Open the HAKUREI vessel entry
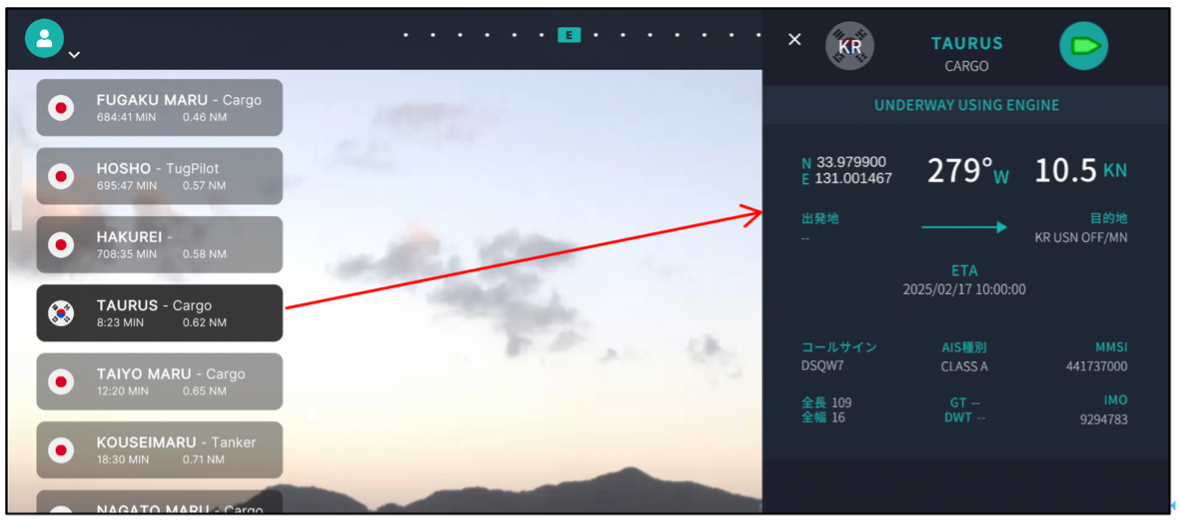The image size is (1179, 525). 159,244
